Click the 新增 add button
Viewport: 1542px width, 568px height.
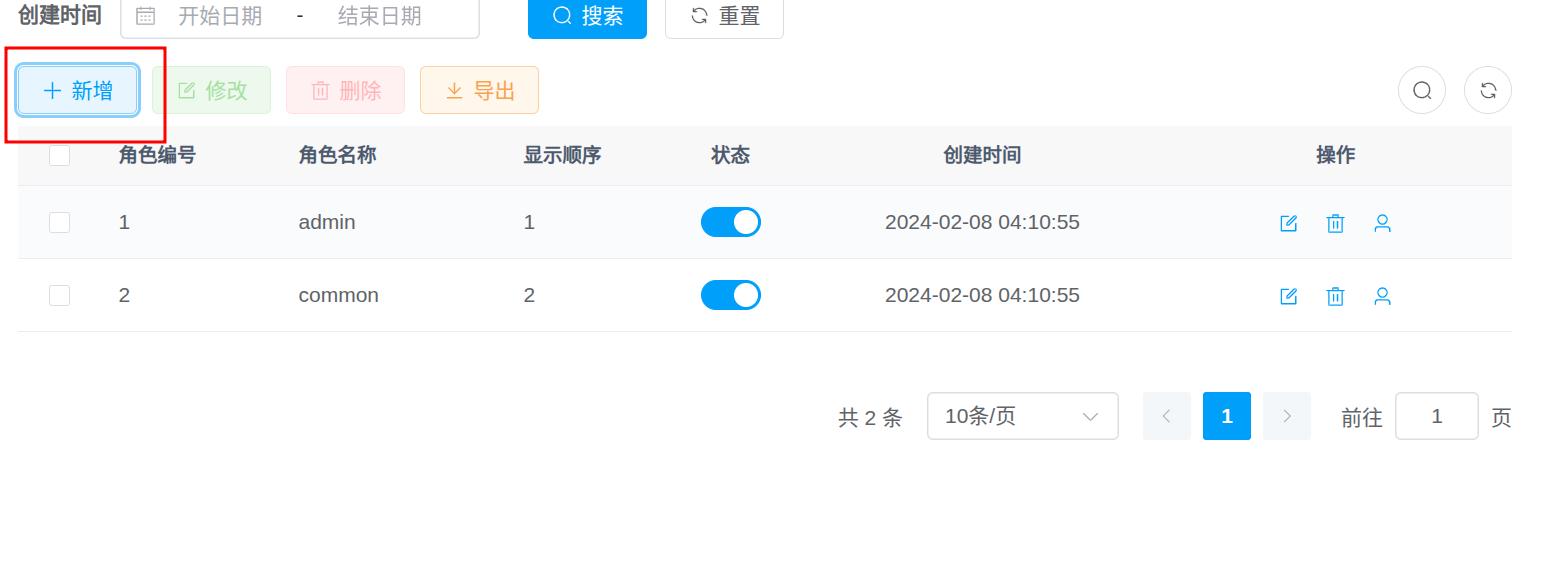[78, 90]
